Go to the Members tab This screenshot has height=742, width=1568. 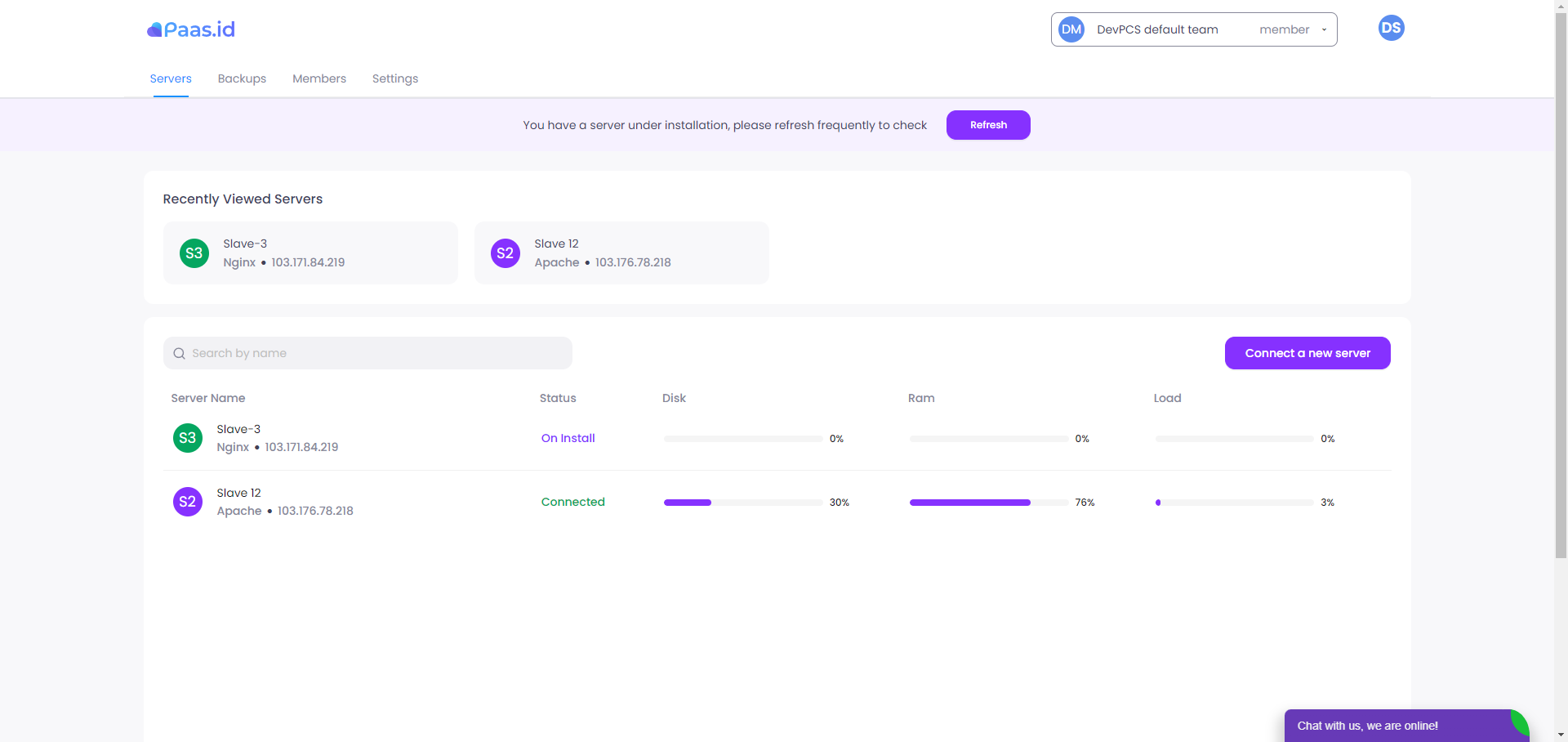tap(319, 78)
